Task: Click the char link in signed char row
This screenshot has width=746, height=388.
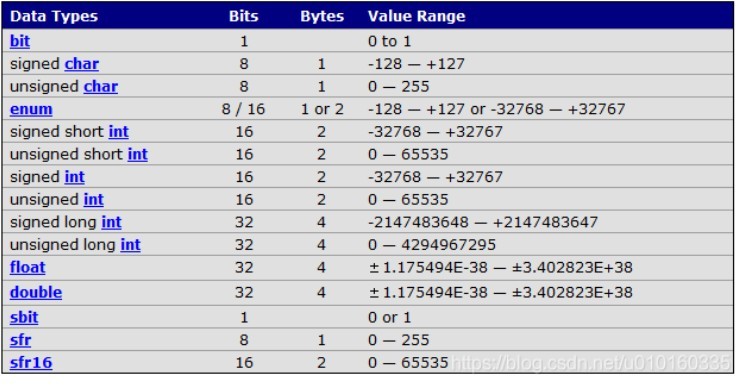Action: coord(82,64)
